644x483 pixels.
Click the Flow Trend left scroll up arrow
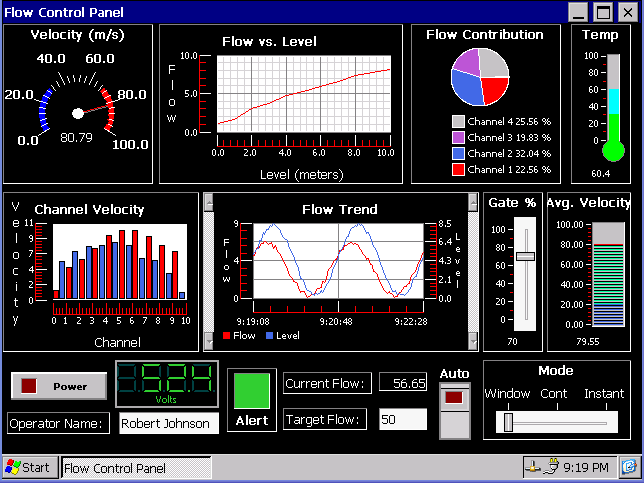pos(208,202)
